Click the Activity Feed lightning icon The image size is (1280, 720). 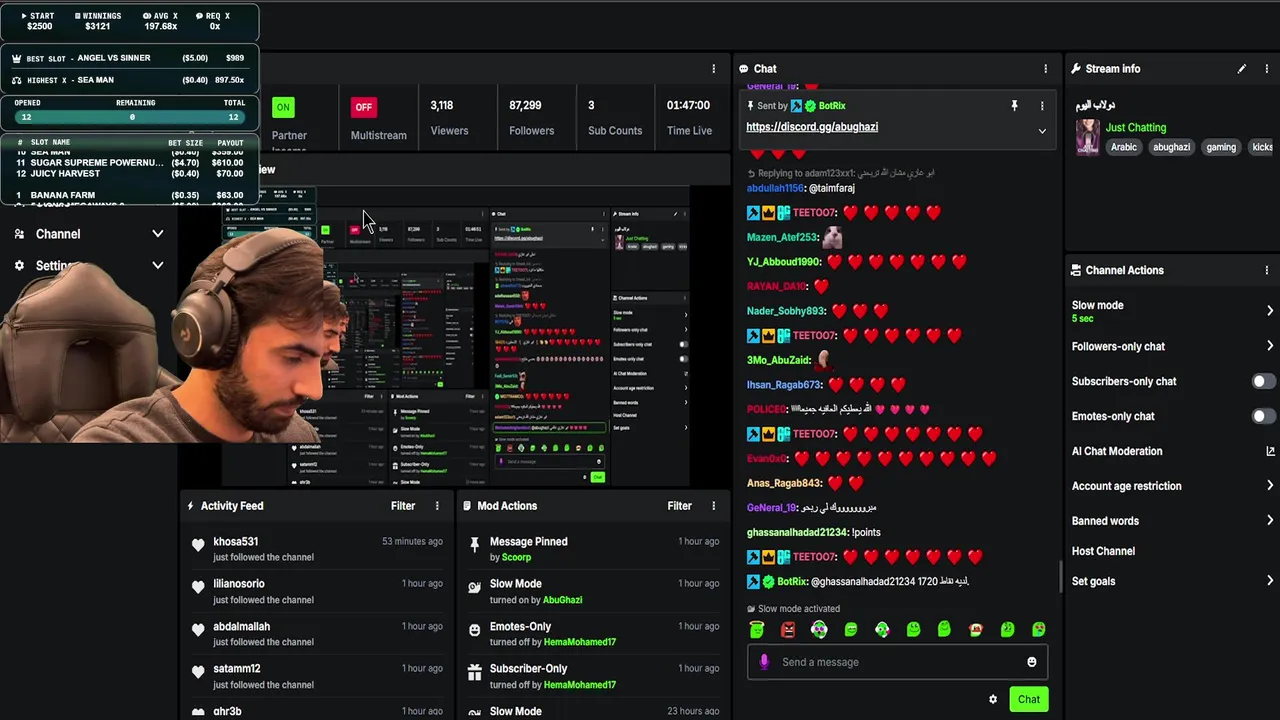tap(191, 506)
